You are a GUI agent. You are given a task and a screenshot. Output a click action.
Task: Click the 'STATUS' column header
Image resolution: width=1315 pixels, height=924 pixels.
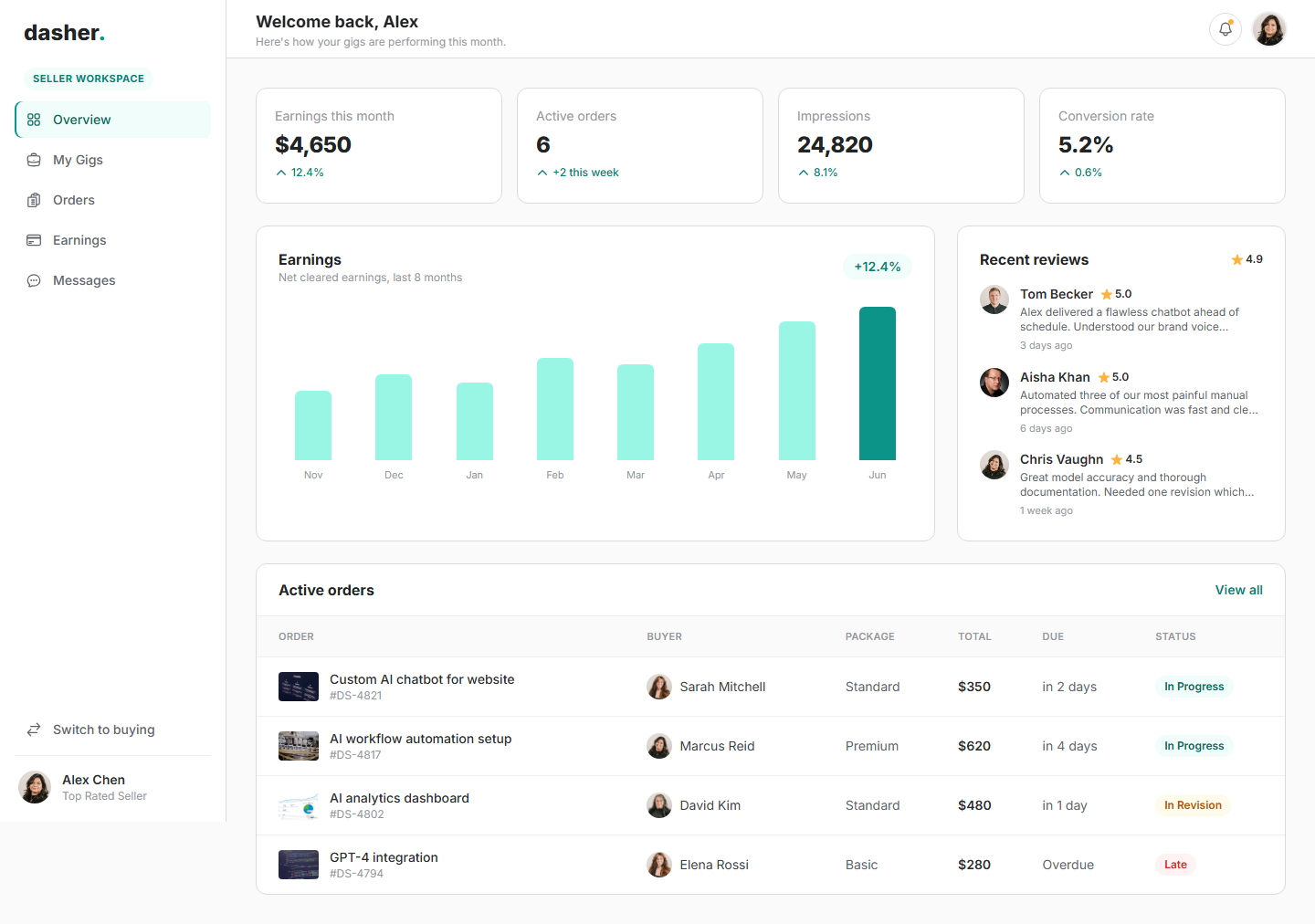pyautogui.click(x=1175, y=636)
